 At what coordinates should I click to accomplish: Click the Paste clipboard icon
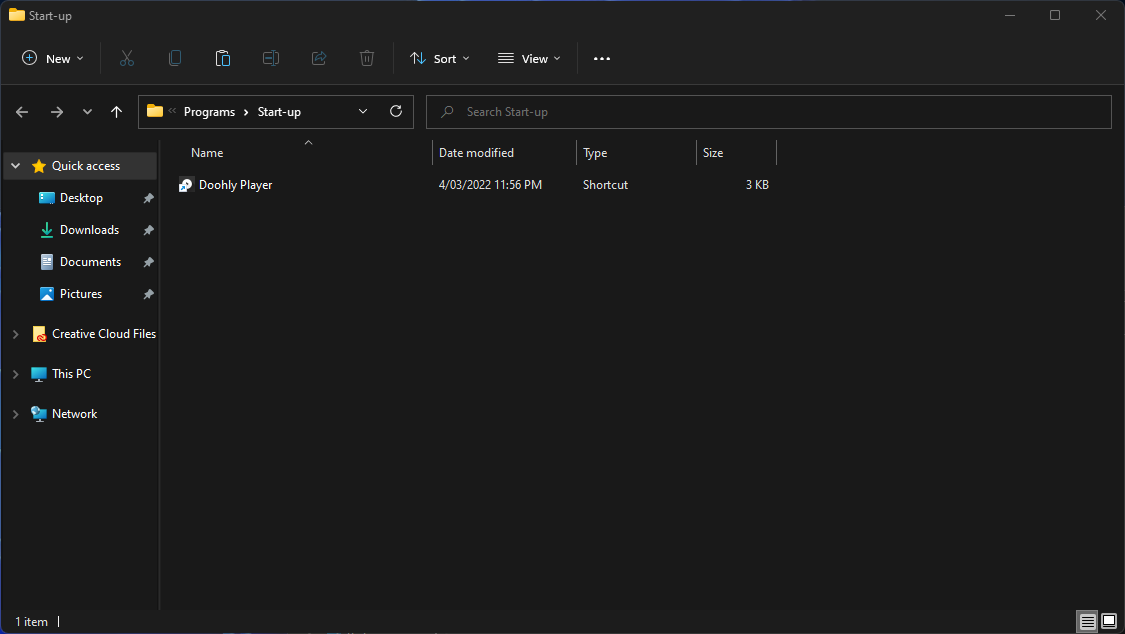(223, 59)
